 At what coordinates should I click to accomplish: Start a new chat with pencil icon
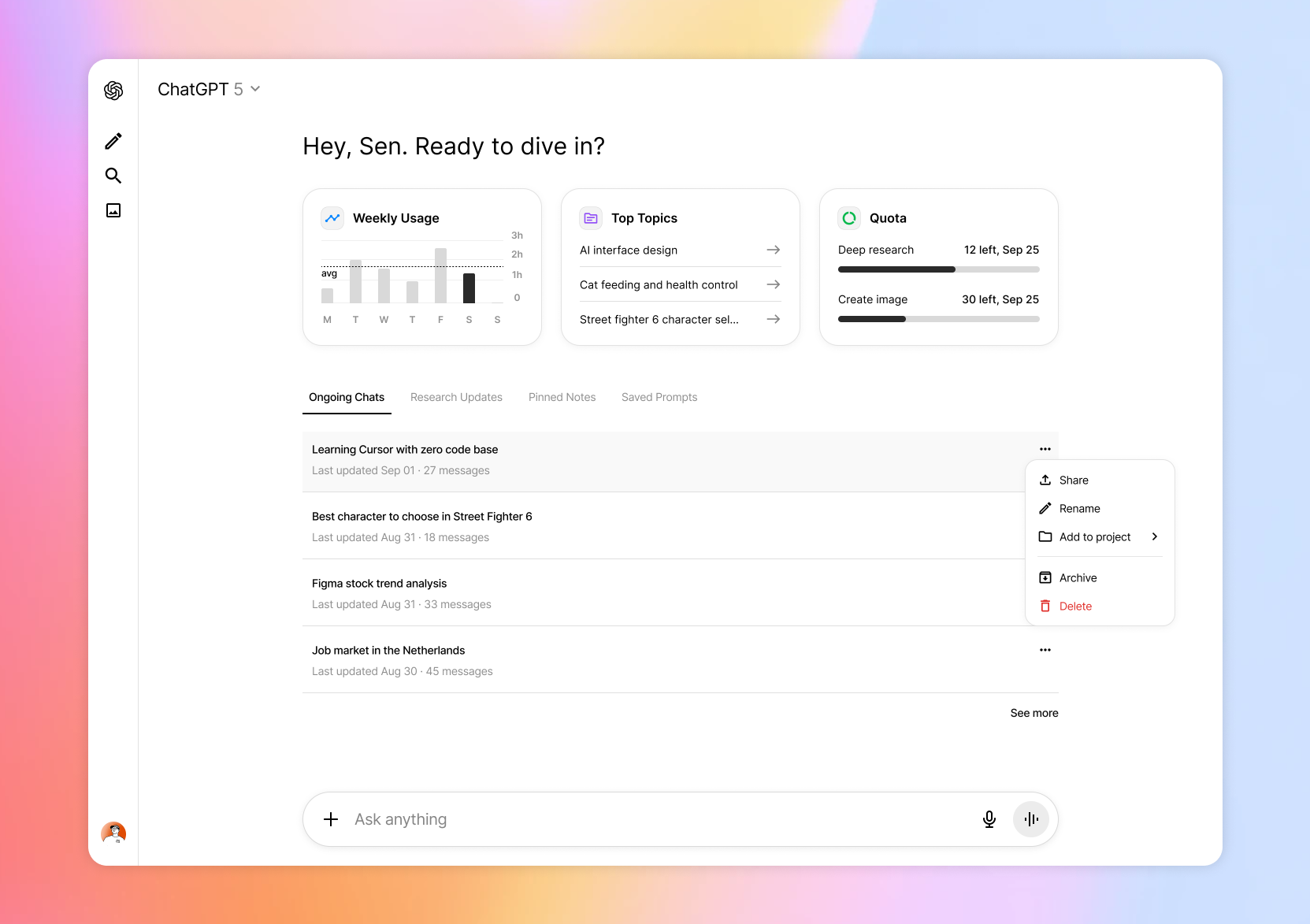tap(113, 141)
